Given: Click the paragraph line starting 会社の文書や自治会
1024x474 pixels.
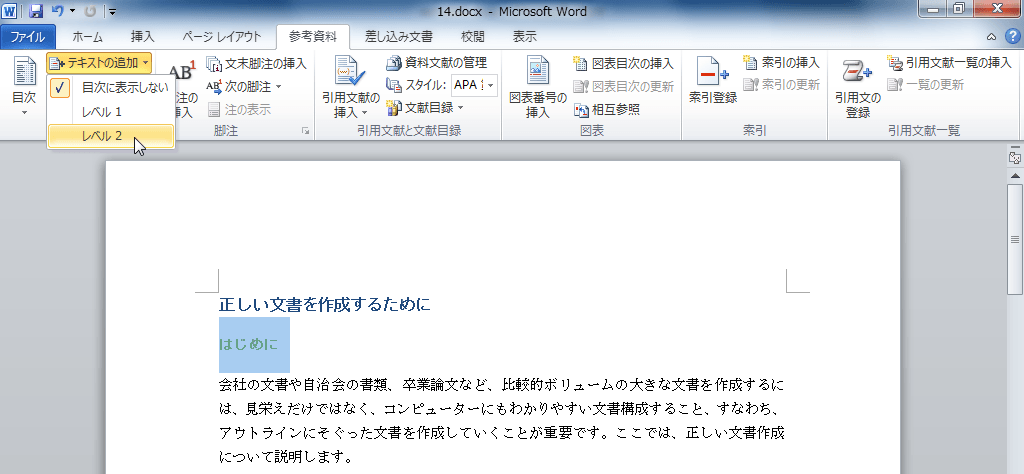Looking at the screenshot, I should [502, 385].
